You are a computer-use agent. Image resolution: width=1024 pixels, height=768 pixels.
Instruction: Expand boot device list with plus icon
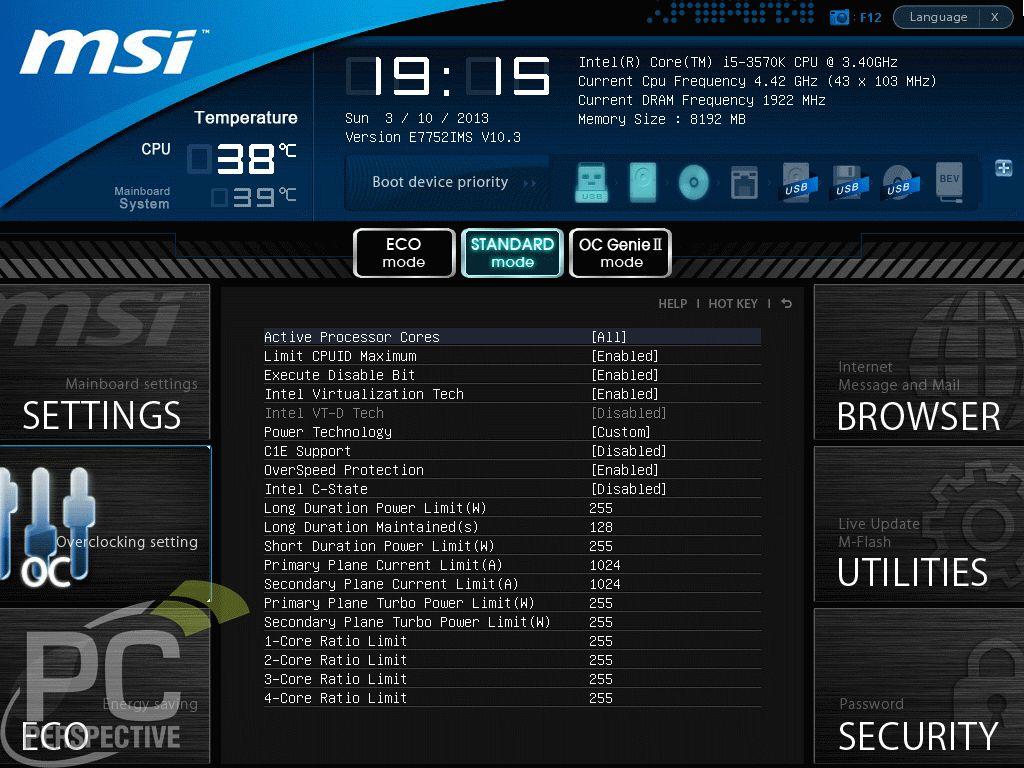(x=1003, y=168)
